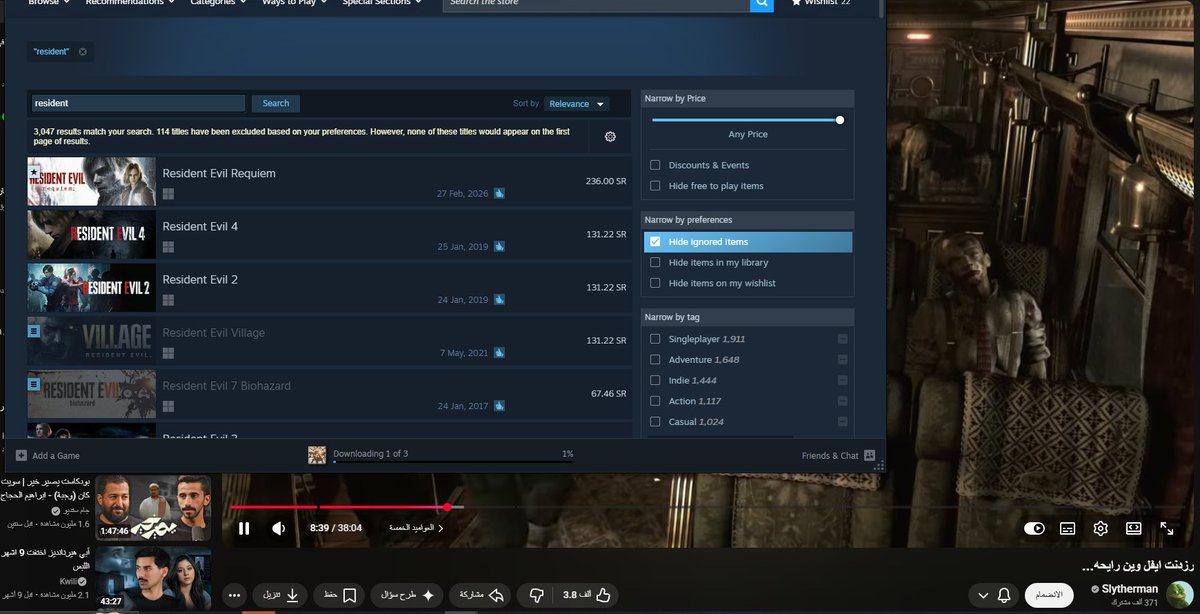Click the resident search term input field
The width and height of the screenshot is (1200, 614).
138,103
